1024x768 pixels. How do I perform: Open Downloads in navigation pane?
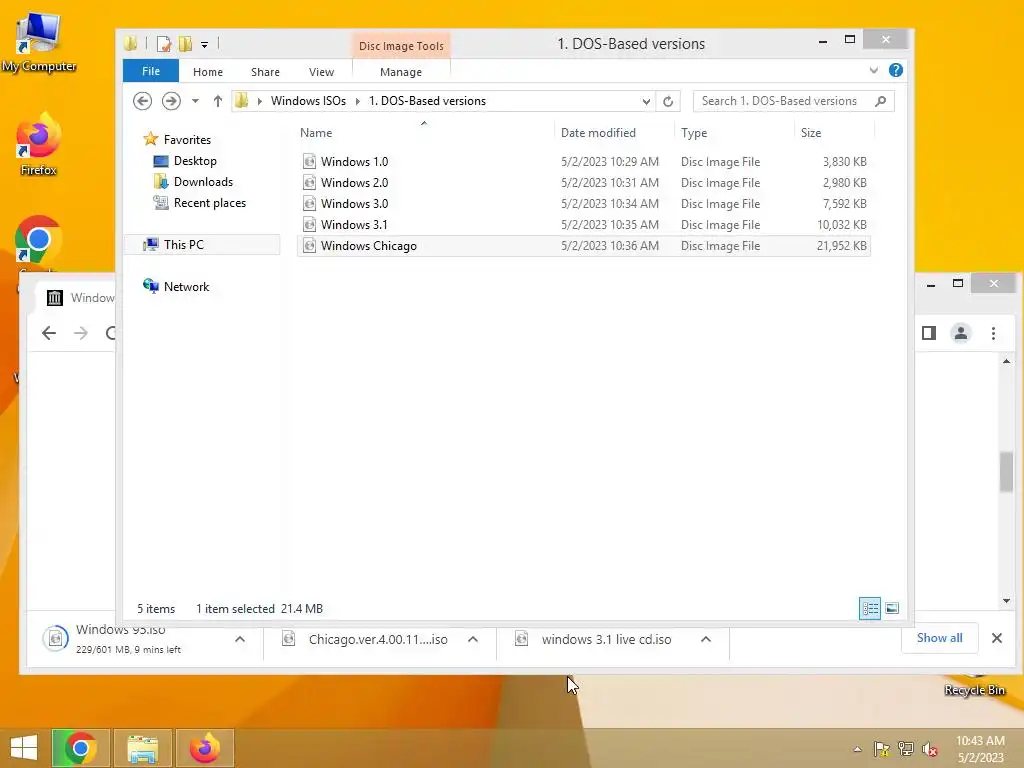point(202,182)
